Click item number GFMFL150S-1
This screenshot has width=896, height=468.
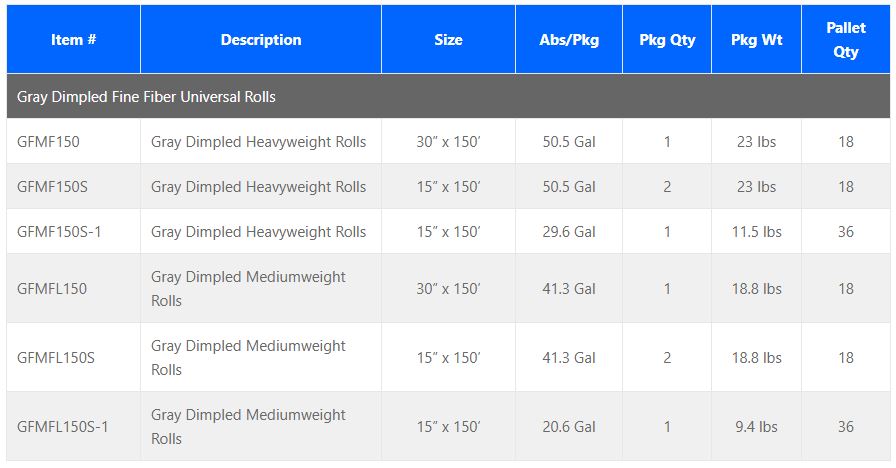63,427
